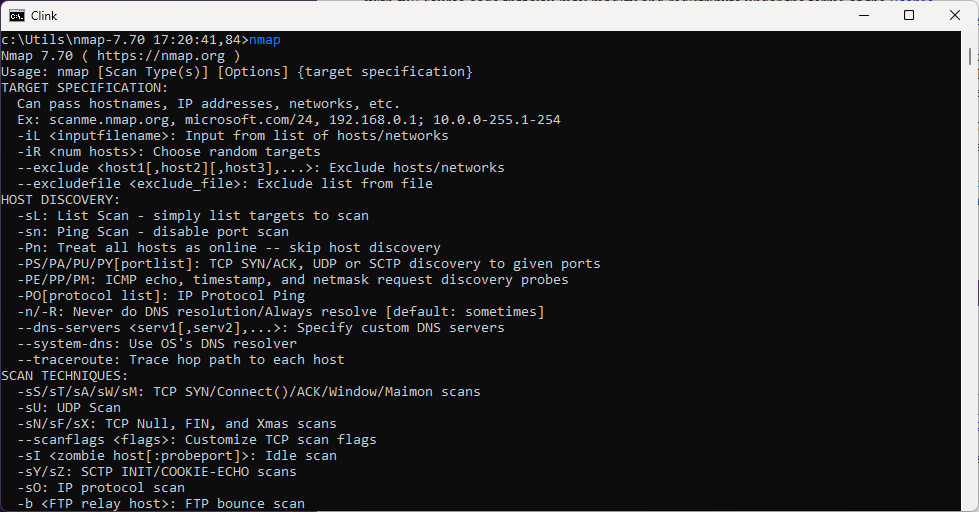The width and height of the screenshot is (979, 512).
Task: Click the --dns-servers option line
Action: 260,328
